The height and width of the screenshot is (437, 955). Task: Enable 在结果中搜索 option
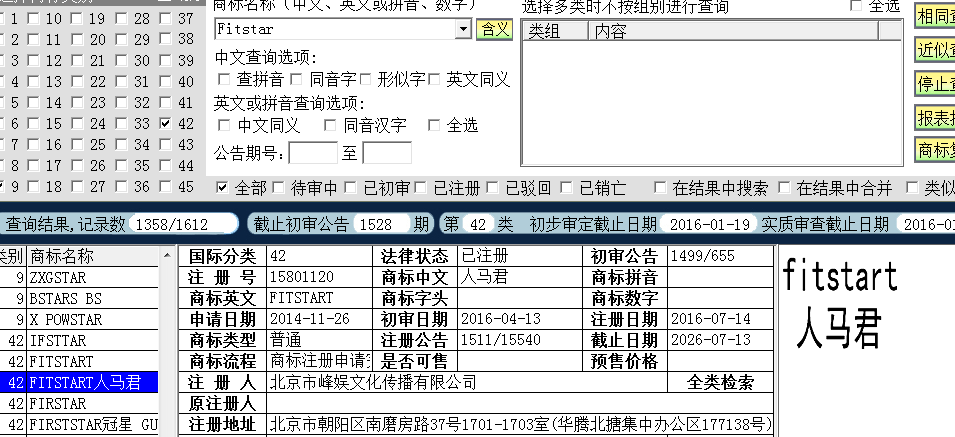660,187
